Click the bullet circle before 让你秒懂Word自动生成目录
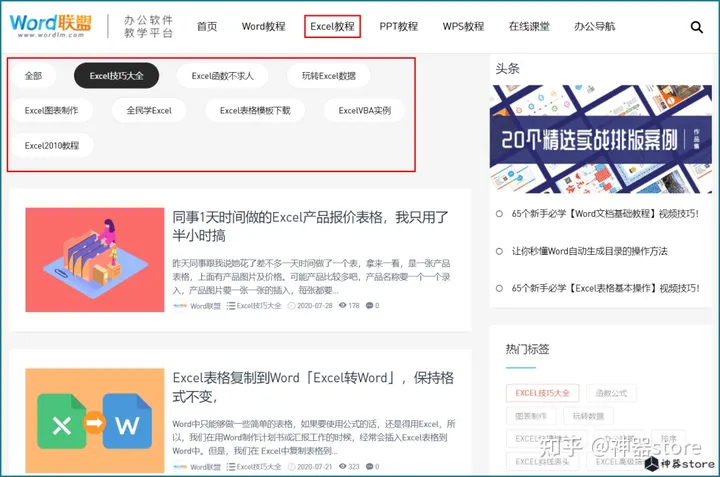Viewport: 720px width, 477px height. coord(499,251)
